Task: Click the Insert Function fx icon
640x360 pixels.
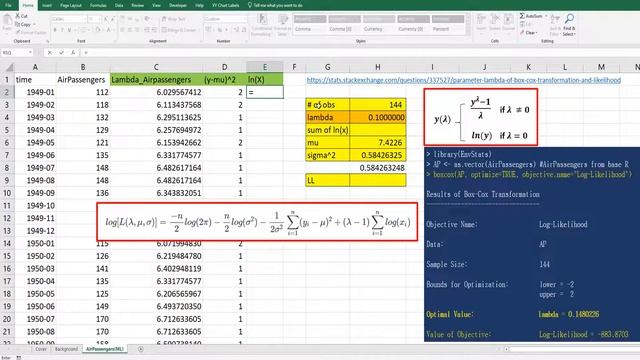Action: tap(73, 52)
